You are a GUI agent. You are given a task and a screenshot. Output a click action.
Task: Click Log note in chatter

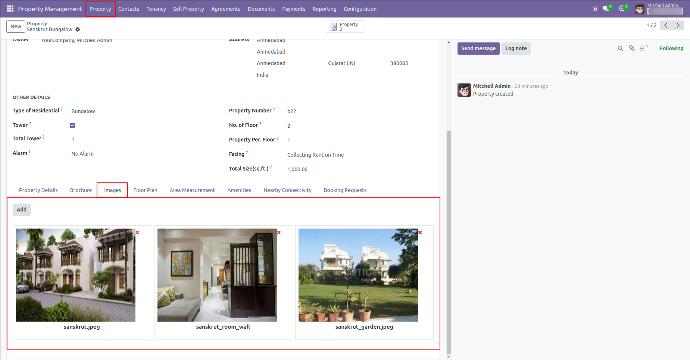[x=516, y=48]
